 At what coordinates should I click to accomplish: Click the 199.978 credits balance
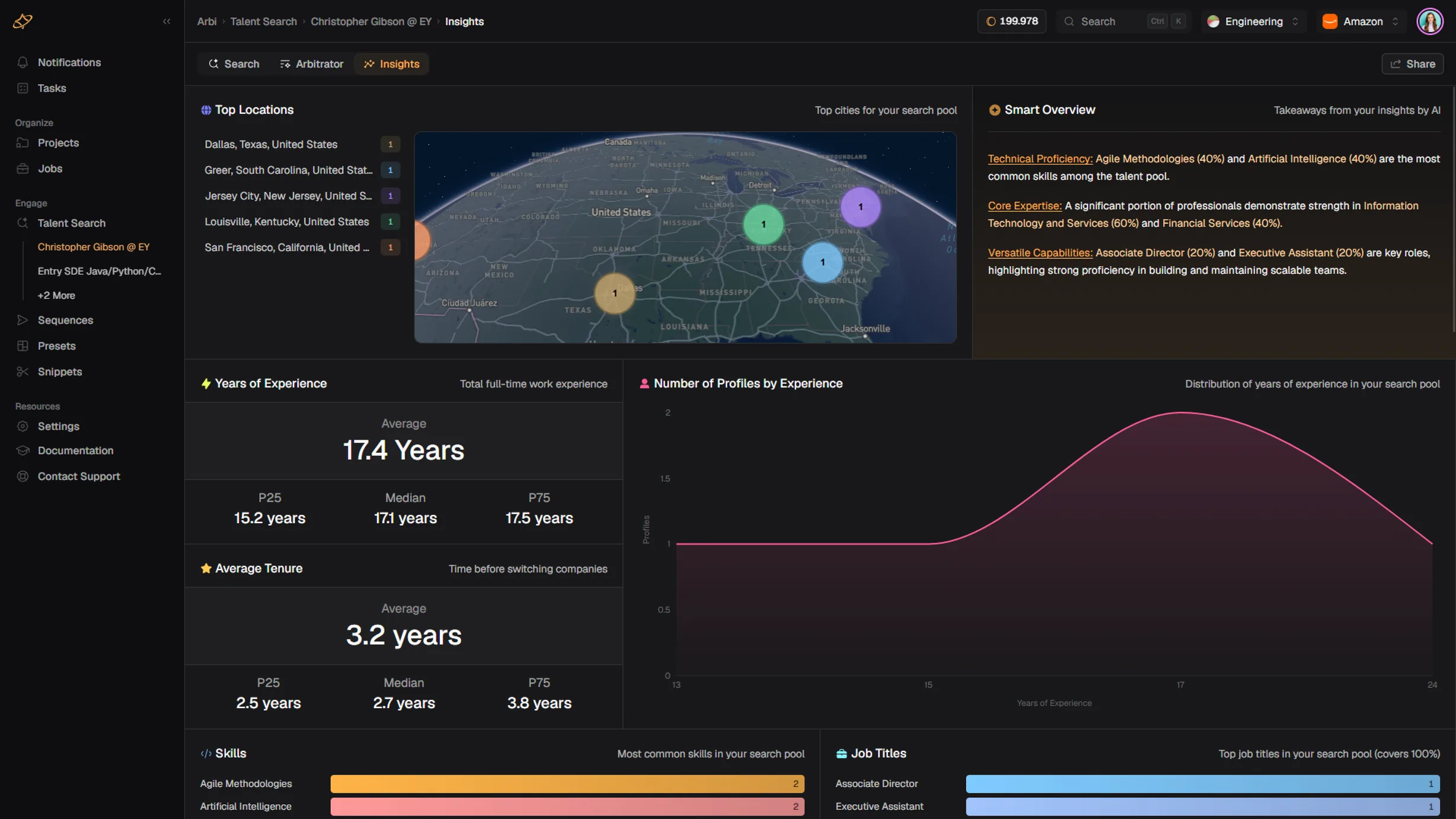(x=1011, y=21)
